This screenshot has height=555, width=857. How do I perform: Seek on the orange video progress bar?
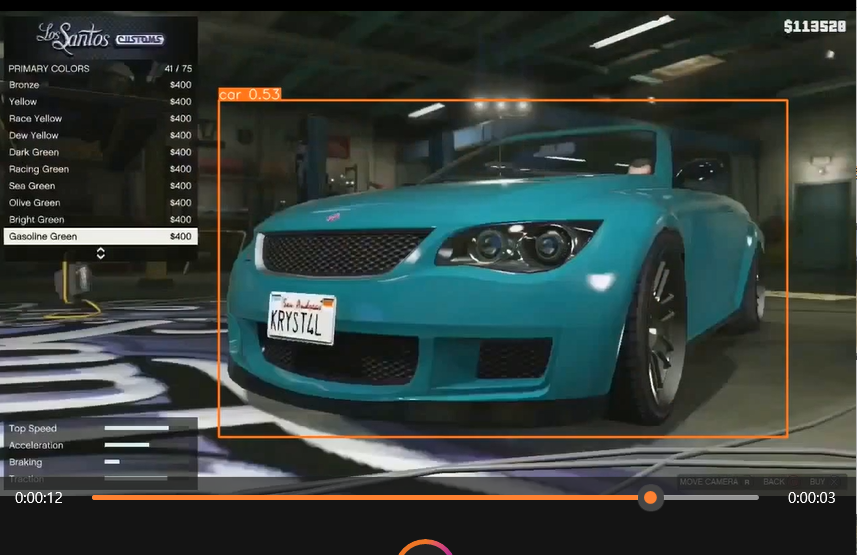pos(425,498)
